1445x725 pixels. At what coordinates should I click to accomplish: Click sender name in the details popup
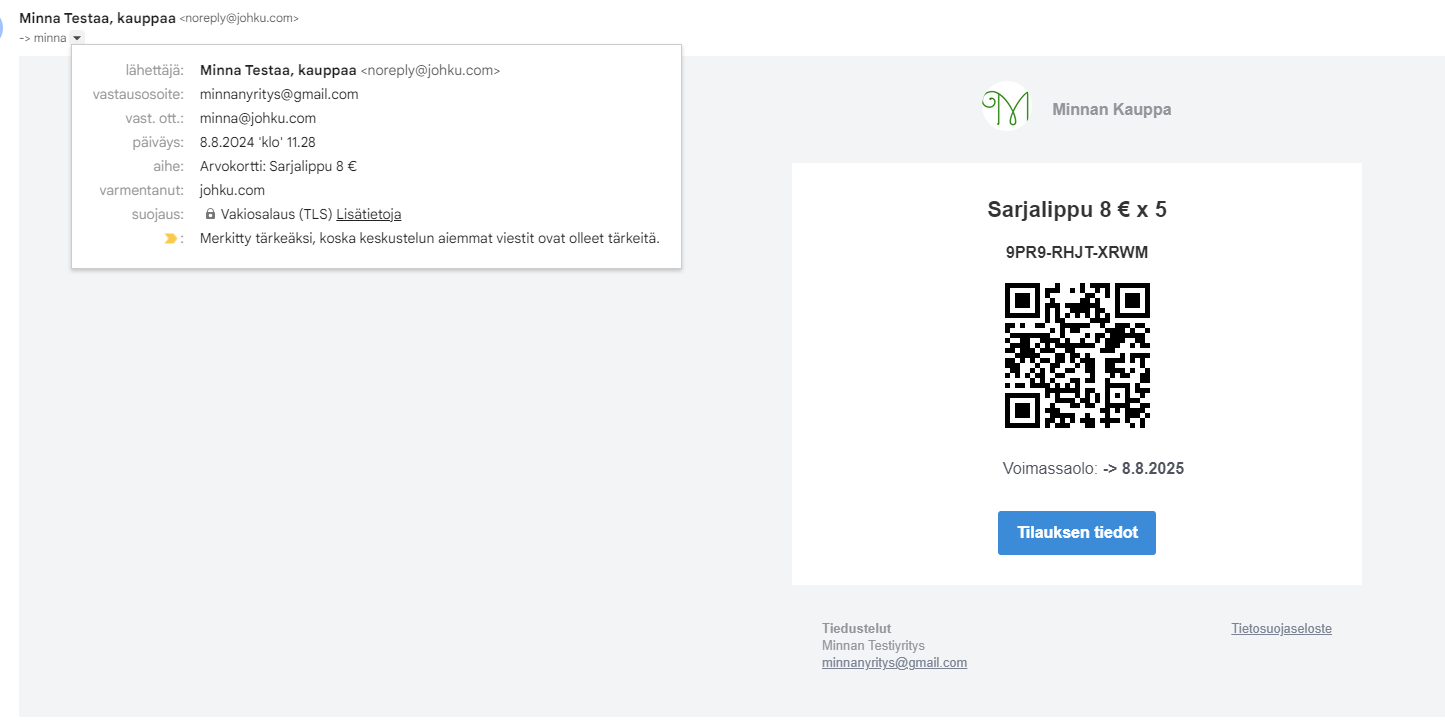(x=278, y=70)
